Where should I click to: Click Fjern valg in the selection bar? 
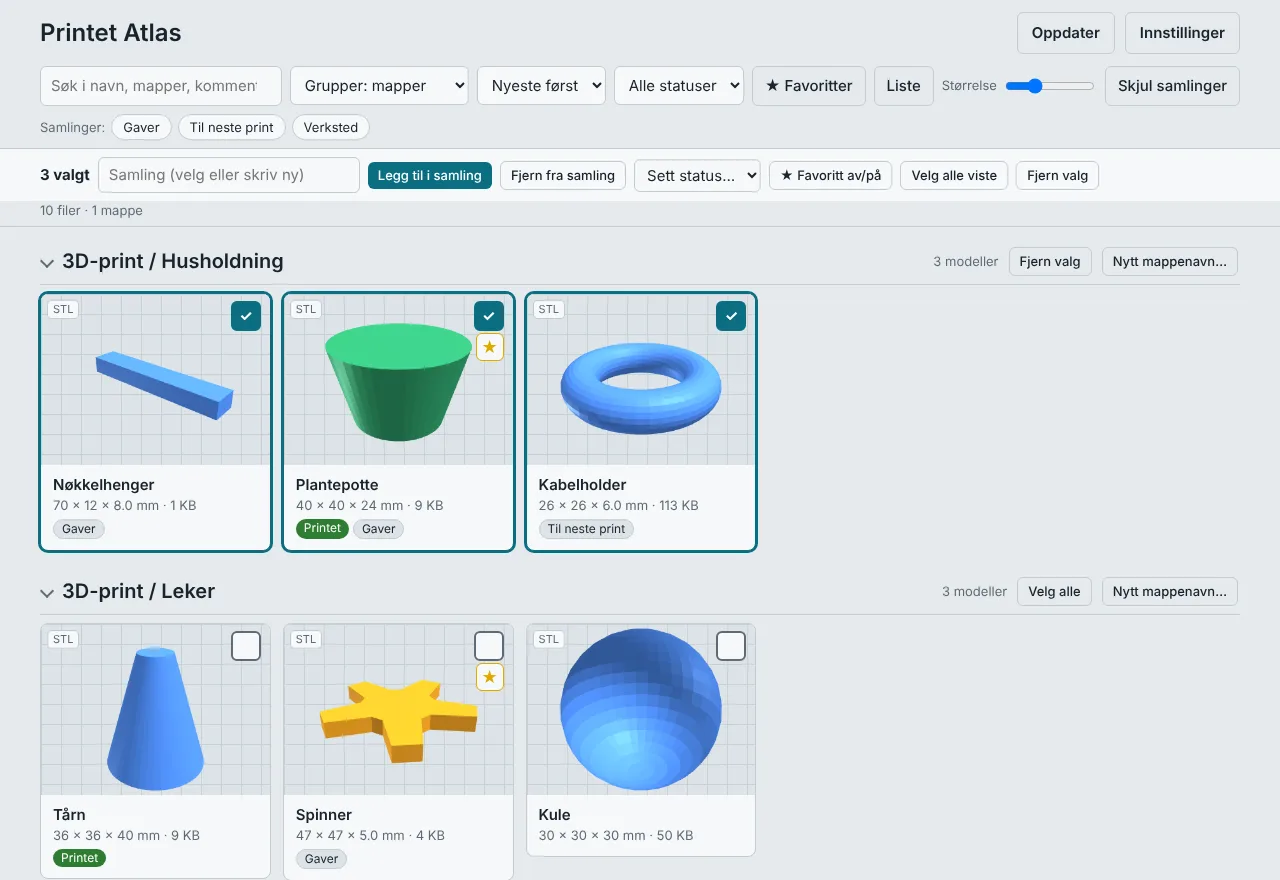(1057, 175)
